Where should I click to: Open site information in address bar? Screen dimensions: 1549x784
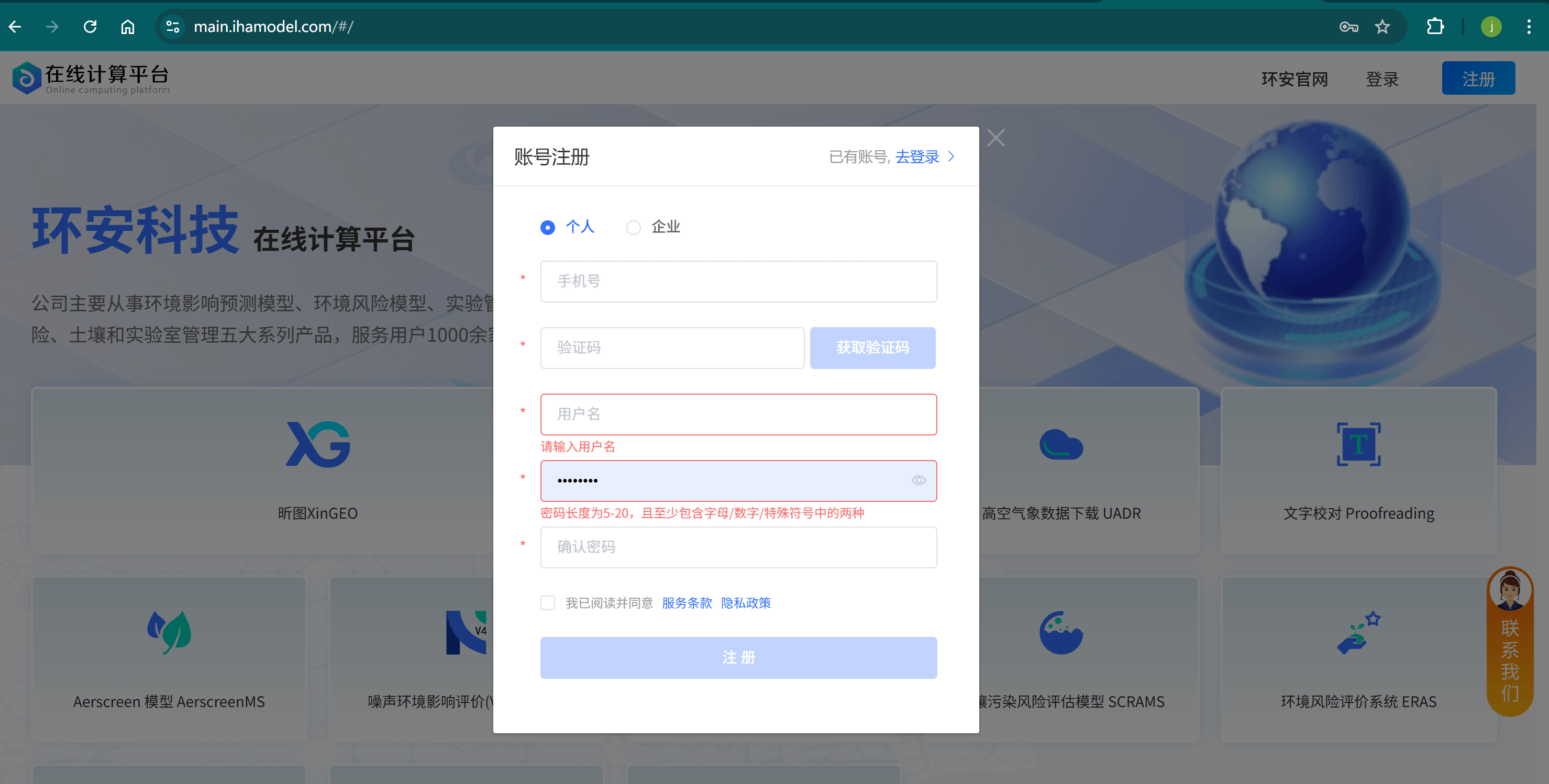point(173,27)
